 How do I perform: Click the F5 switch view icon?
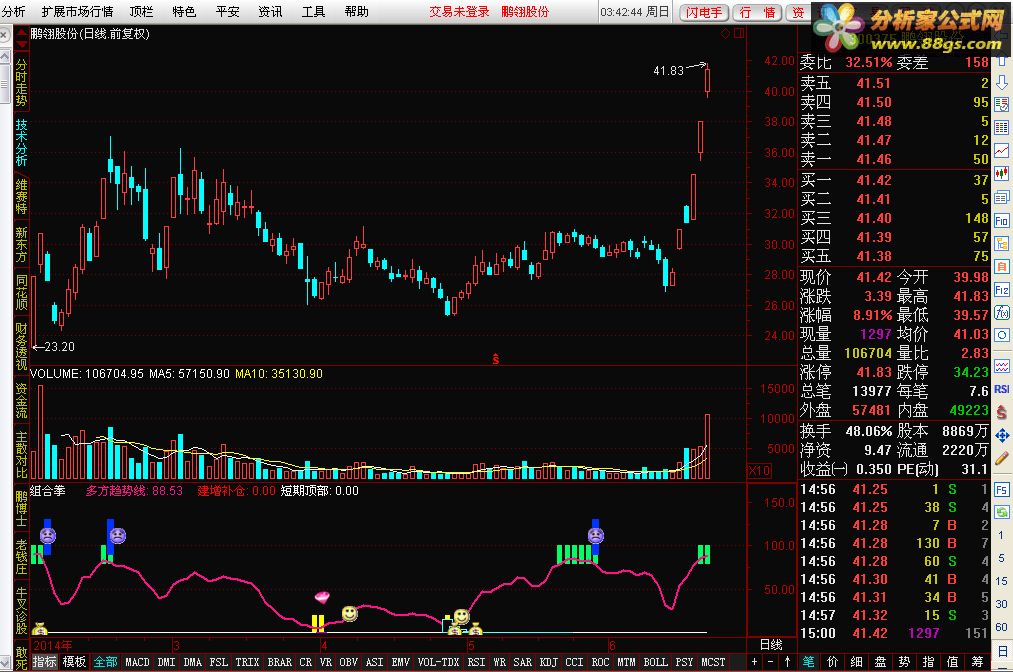point(1001,490)
